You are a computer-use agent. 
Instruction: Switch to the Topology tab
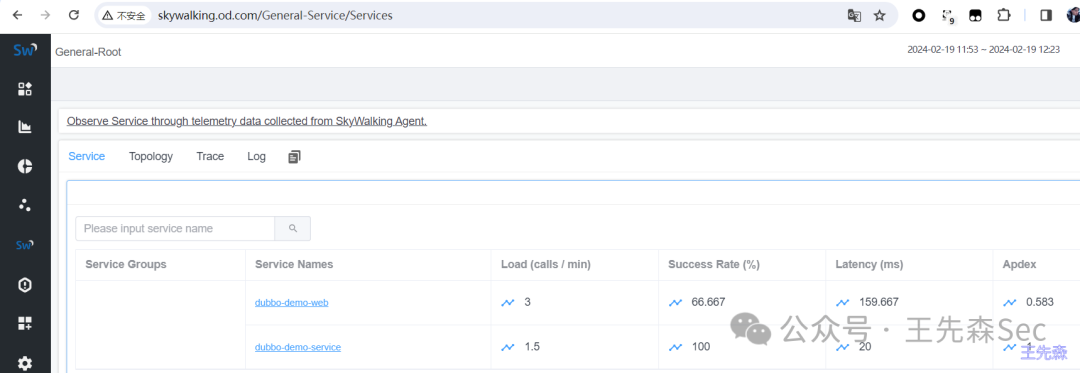pos(151,156)
